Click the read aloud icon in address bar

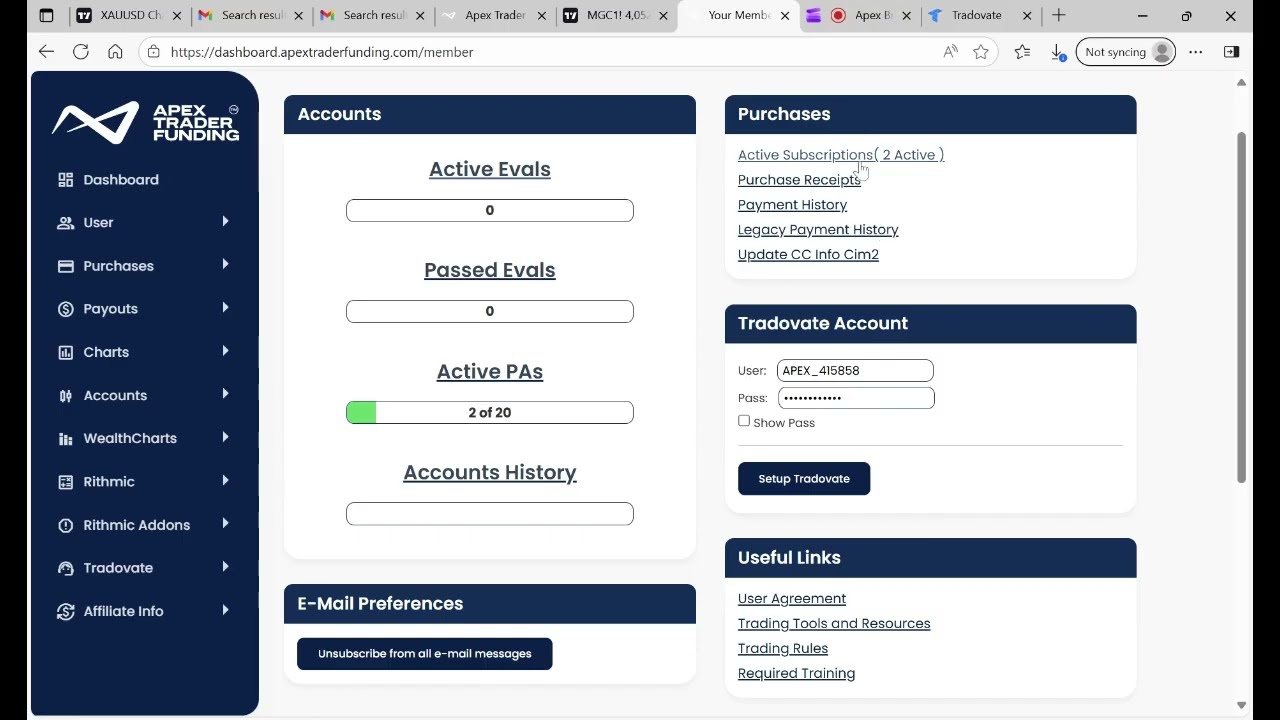[950, 52]
